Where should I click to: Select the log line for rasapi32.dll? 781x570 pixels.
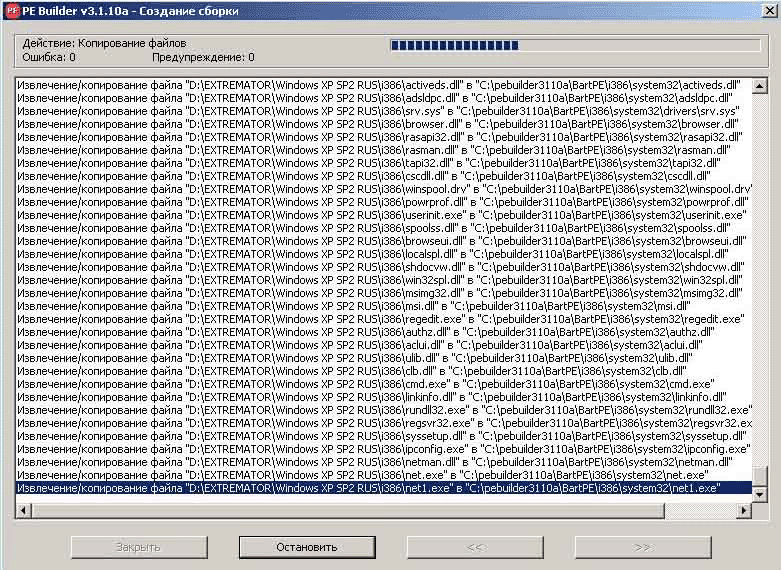(x=384, y=137)
